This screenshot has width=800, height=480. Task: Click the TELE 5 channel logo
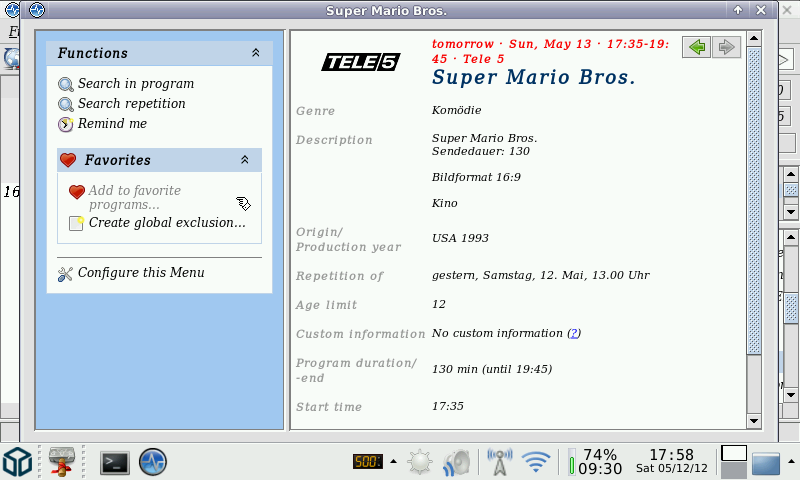360,63
